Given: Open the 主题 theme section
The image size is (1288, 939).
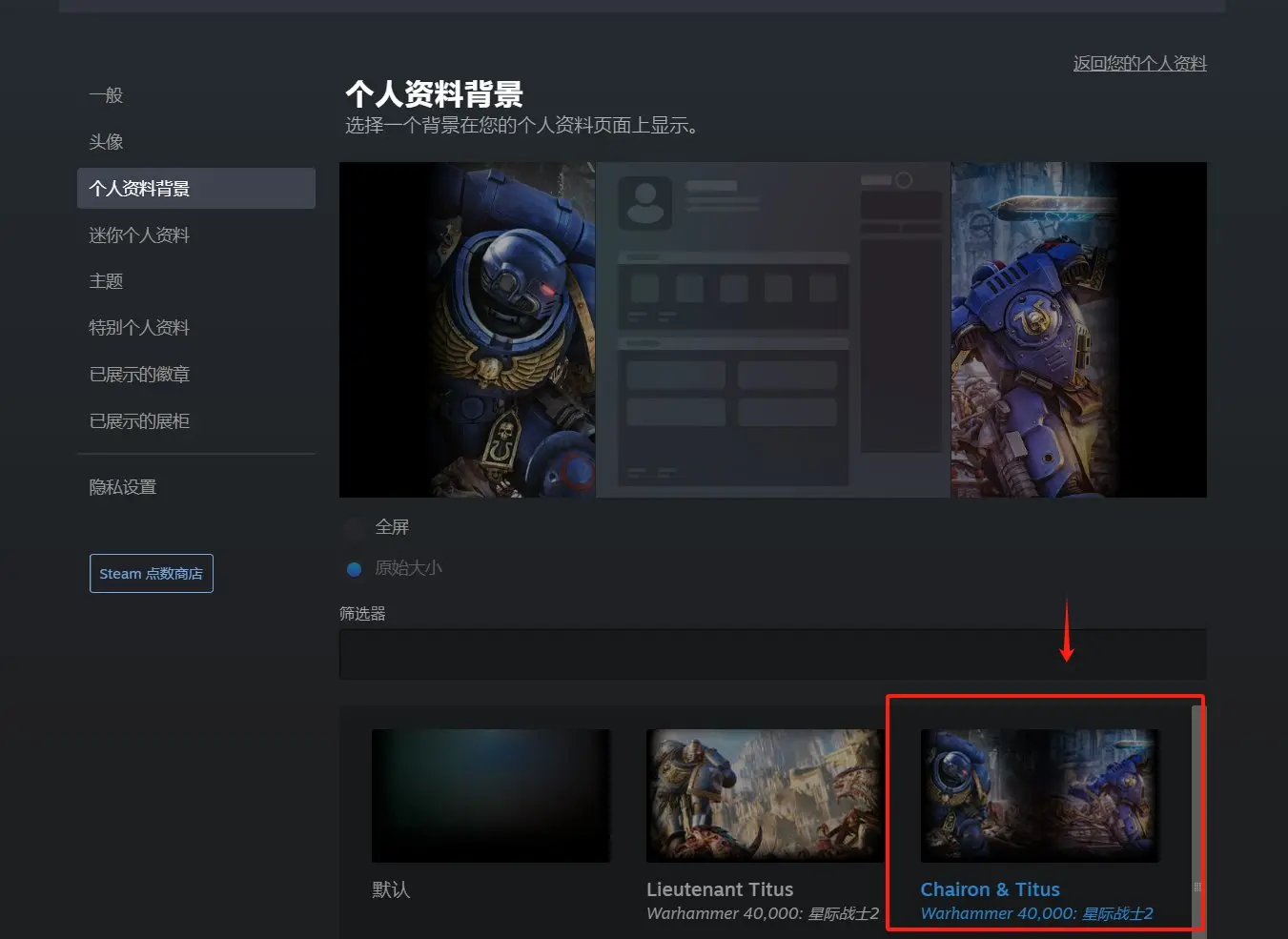Looking at the screenshot, I should coord(106,281).
